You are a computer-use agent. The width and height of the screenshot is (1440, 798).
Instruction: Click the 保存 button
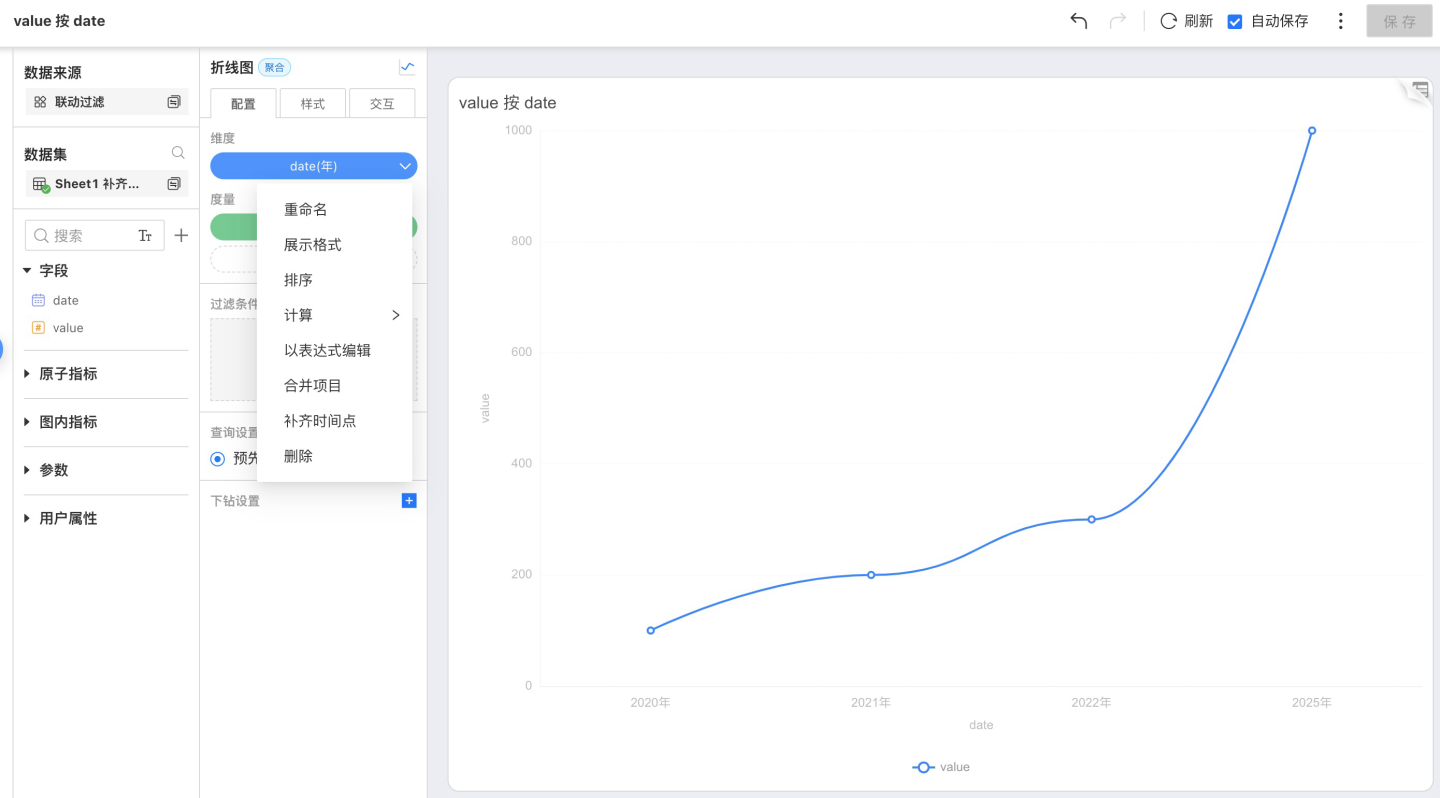point(1399,21)
